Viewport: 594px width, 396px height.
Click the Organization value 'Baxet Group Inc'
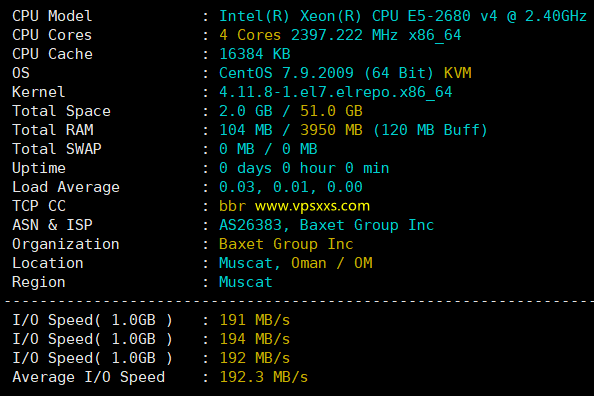[286, 244]
